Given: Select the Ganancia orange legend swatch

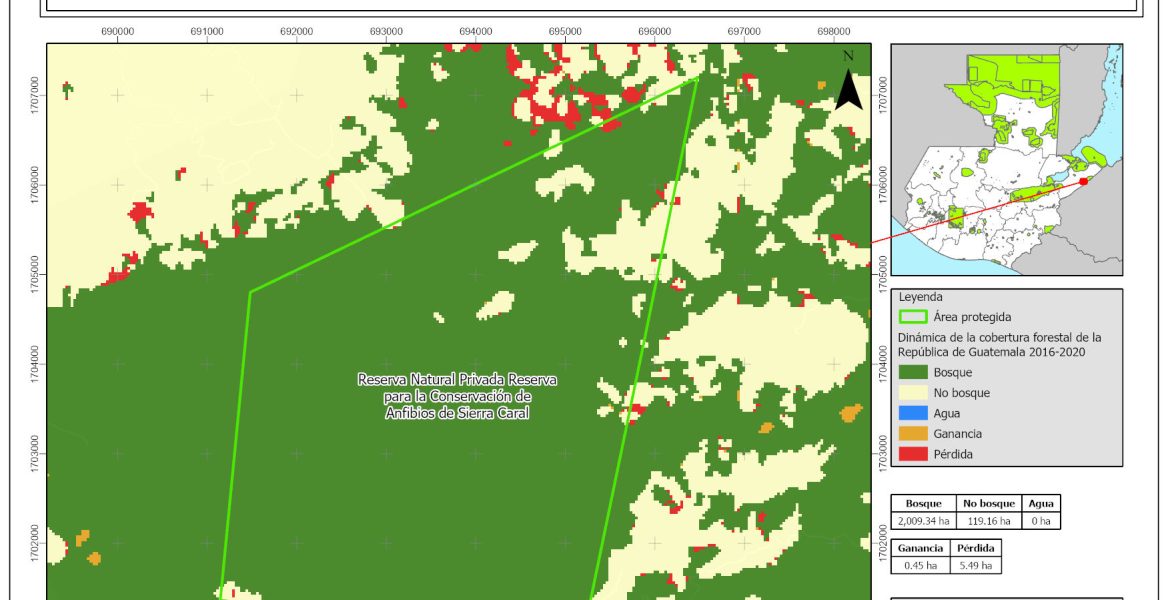Looking at the screenshot, I should [912, 434].
